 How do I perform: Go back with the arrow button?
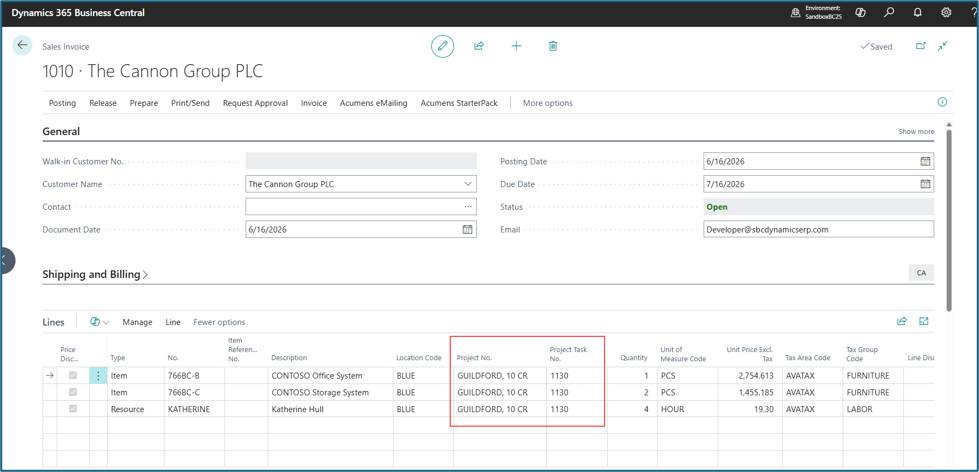tap(22, 46)
